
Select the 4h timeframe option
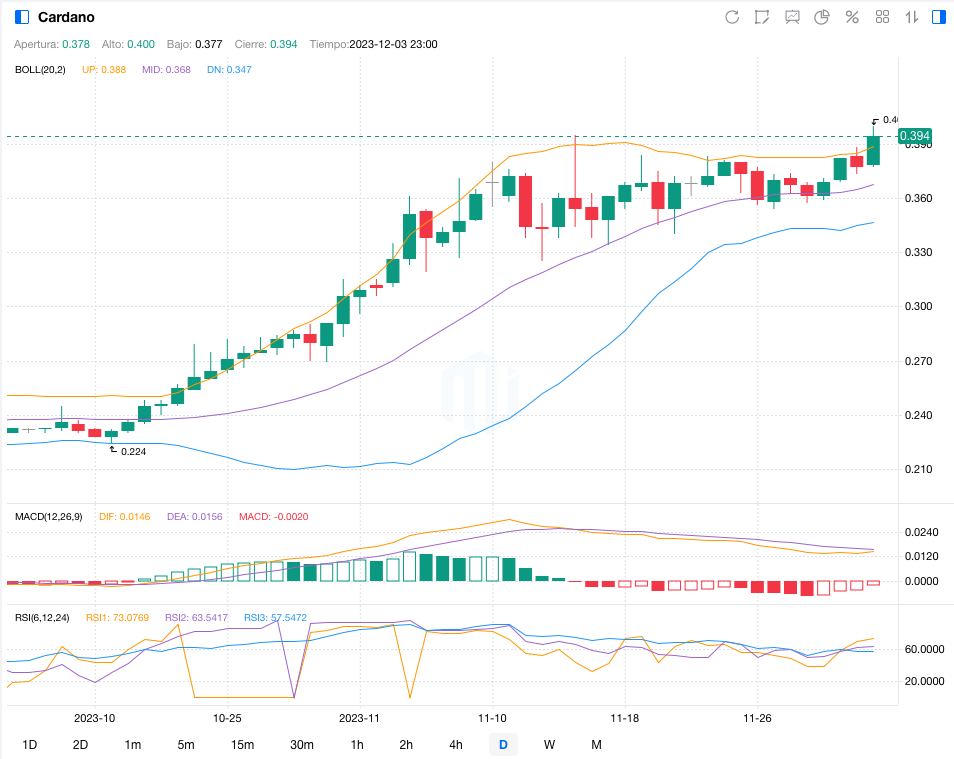(456, 744)
